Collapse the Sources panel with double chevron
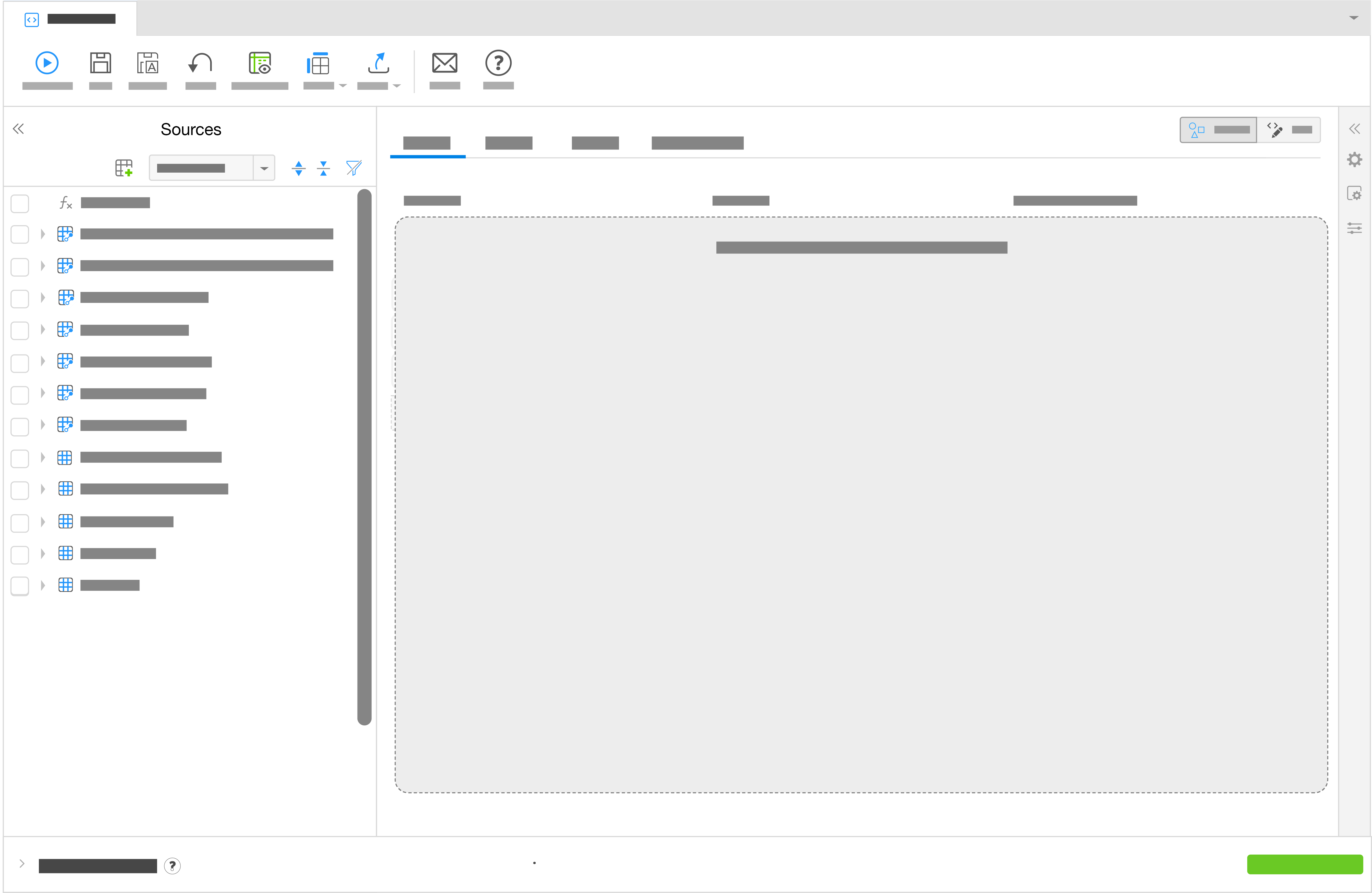This screenshot has width=1372, height=893. click(18, 128)
